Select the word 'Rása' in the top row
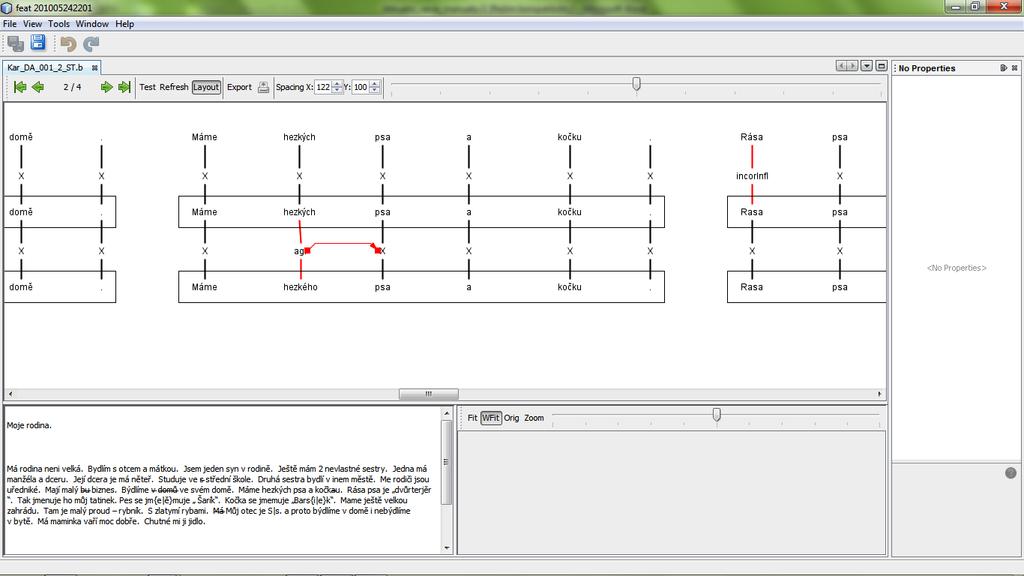Image resolution: width=1024 pixels, height=576 pixels. click(x=752, y=137)
